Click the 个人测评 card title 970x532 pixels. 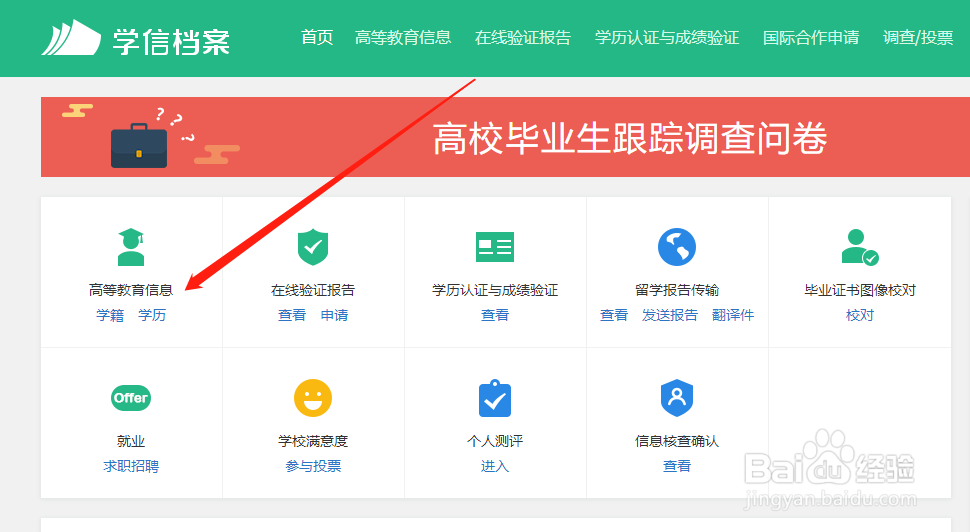[x=495, y=441]
